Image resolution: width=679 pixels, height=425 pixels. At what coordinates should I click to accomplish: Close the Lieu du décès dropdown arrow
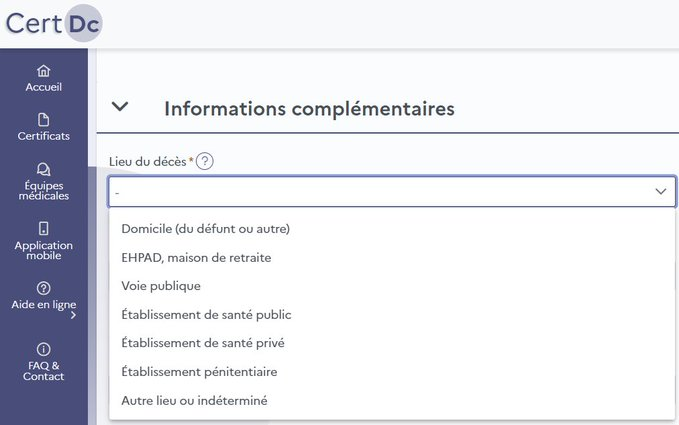[660, 191]
